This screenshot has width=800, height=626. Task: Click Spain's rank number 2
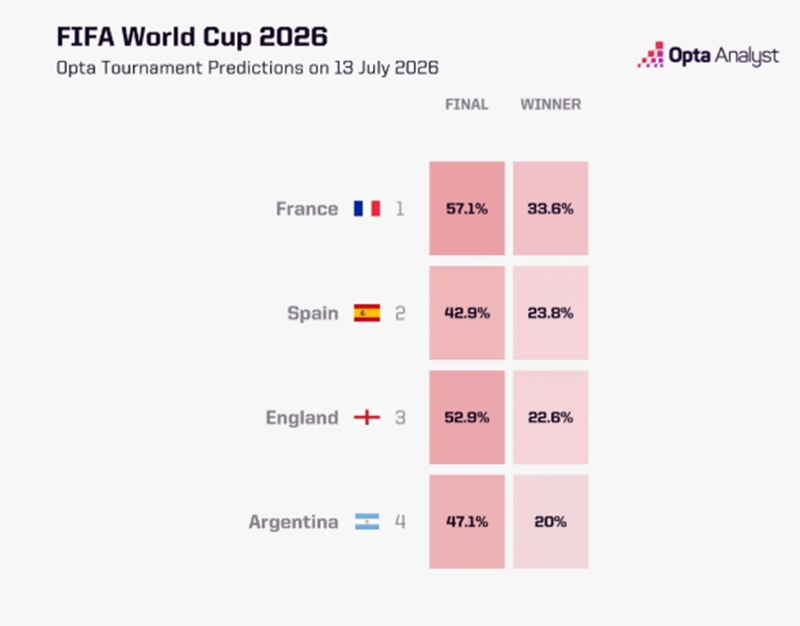click(400, 313)
